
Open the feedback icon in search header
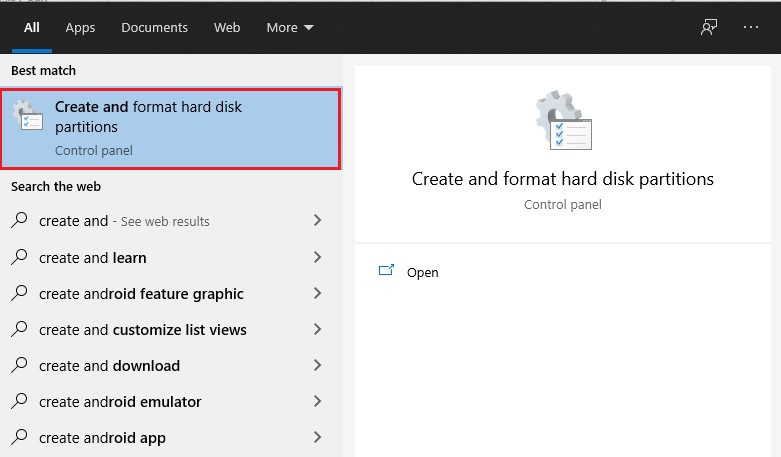pyautogui.click(x=709, y=27)
